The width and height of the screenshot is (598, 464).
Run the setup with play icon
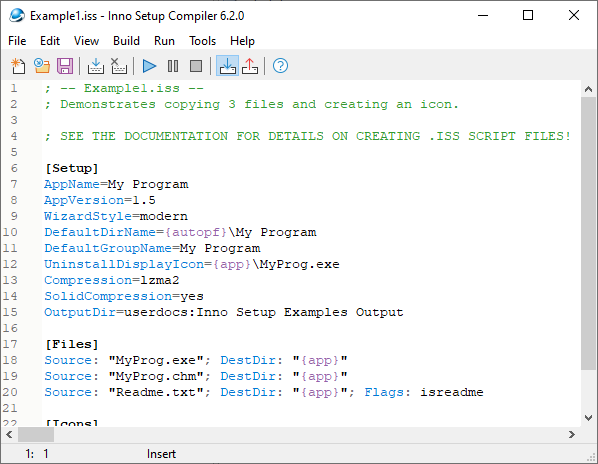pos(149,66)
